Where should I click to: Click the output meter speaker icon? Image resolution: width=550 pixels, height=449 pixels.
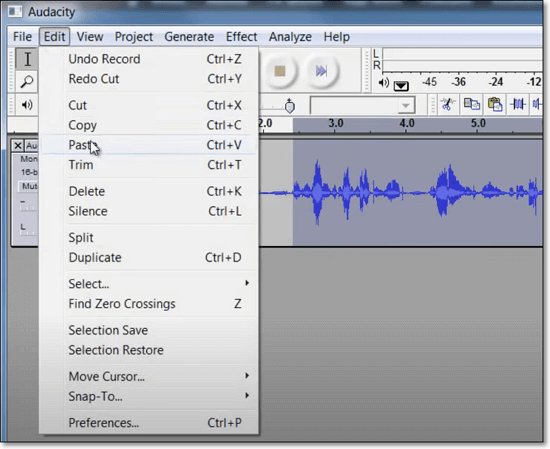(384, 83)
